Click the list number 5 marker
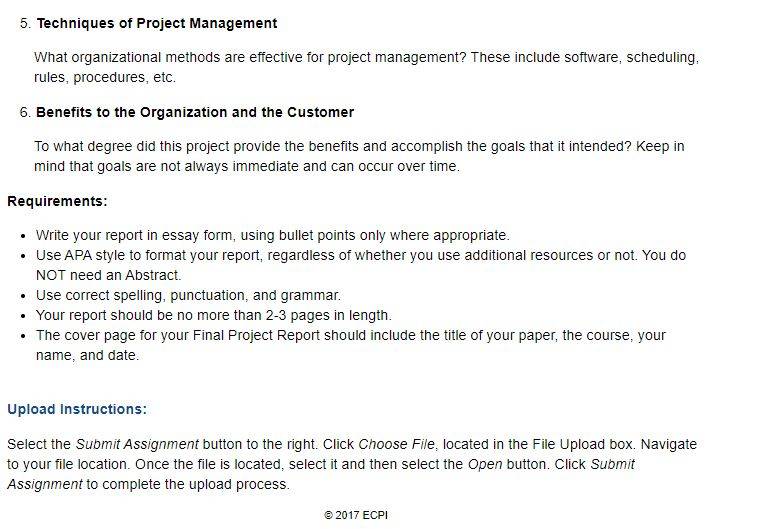This screenshot has width=778, height=529. click(x=25, y=23)
